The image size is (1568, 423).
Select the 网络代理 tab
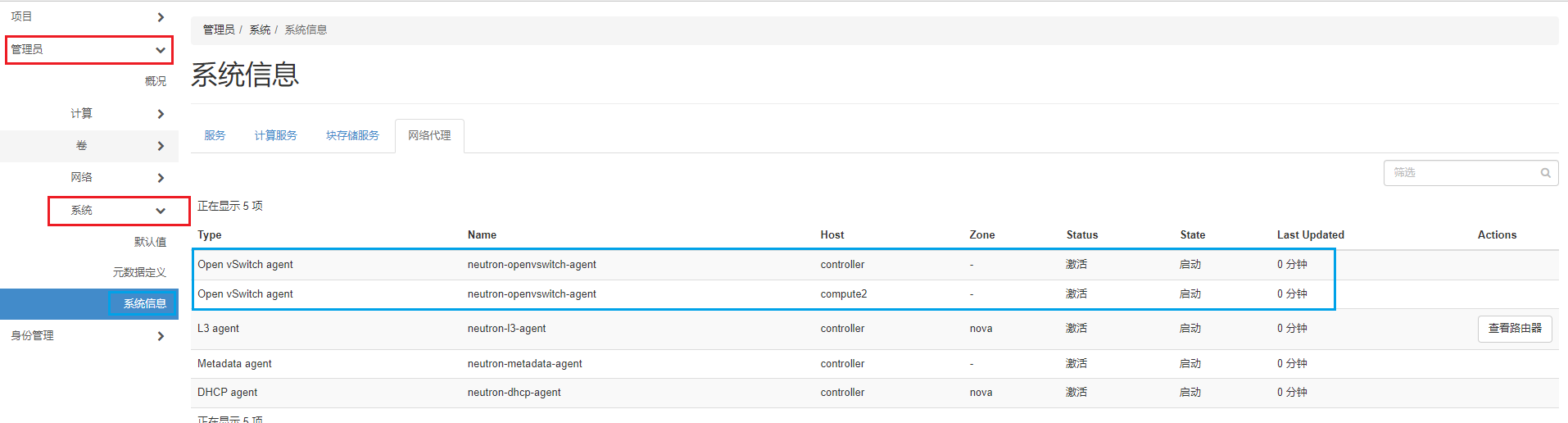pos(429,135)
